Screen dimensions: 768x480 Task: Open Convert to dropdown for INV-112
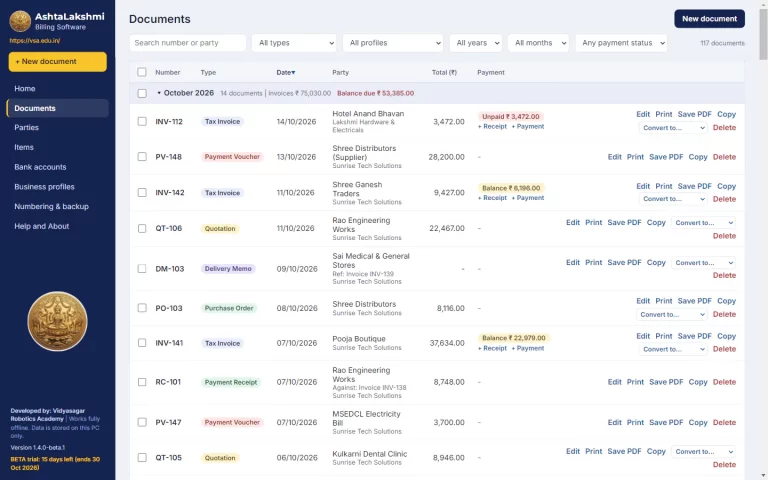click(x=673, y=128)
